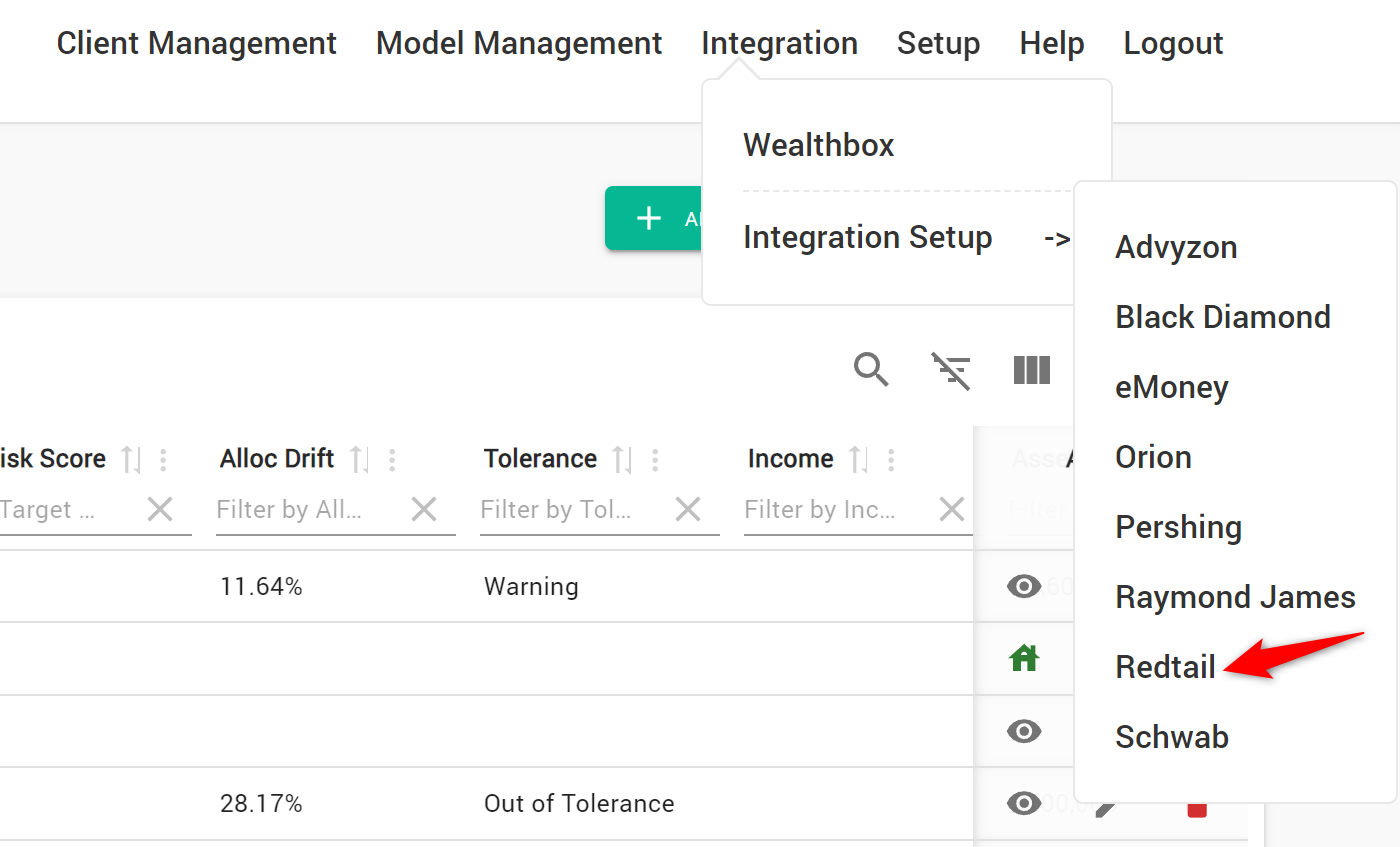1400x847 pixels.
Task: Clear the Income filter with X
Action: pyautogui.click(x=952, y=510)
